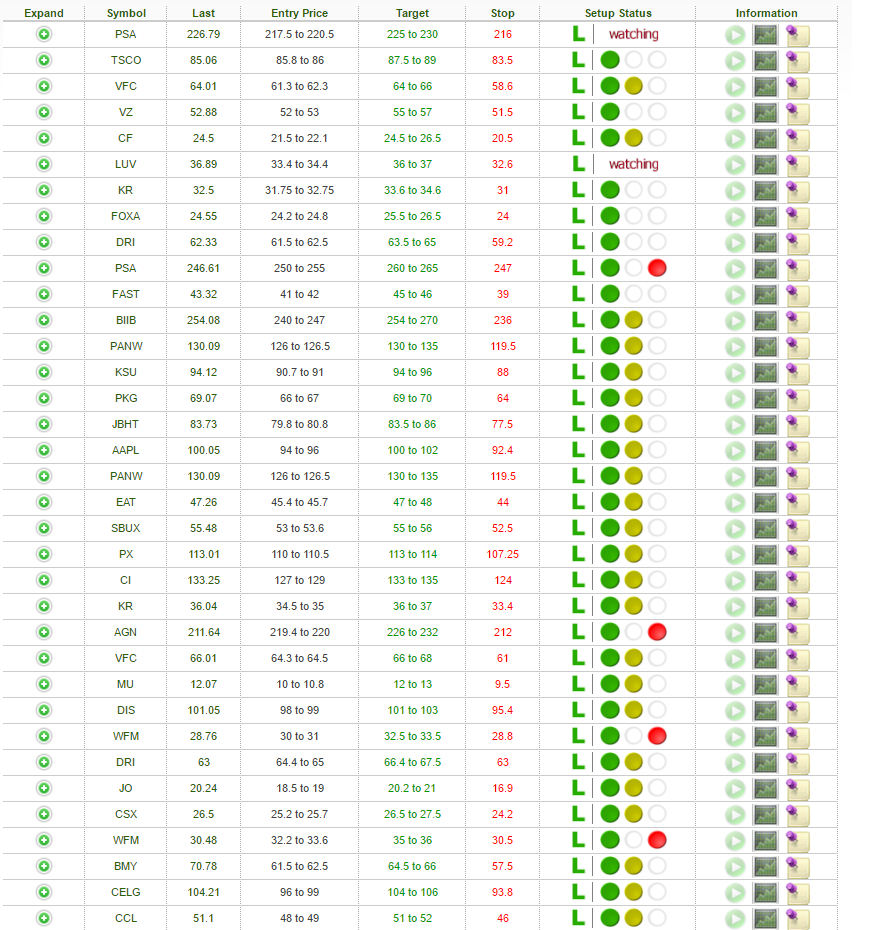The height and width of the screenshot is (930, 880).
Task: Click the play icon in AAPL row
Action: click(736, 450)
